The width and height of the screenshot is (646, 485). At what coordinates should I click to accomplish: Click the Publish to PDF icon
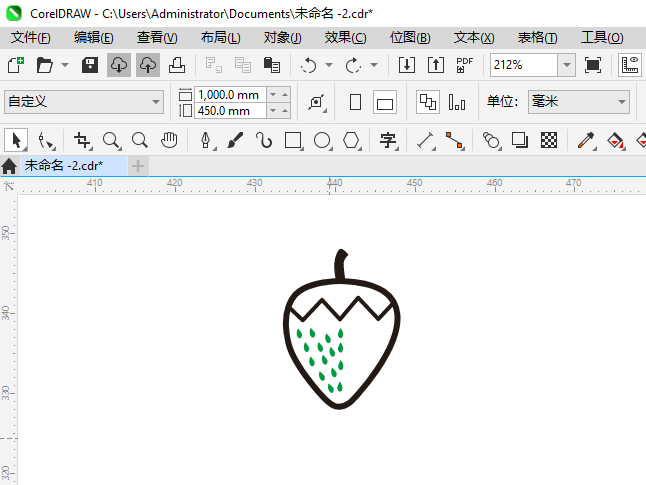(465, 65)
